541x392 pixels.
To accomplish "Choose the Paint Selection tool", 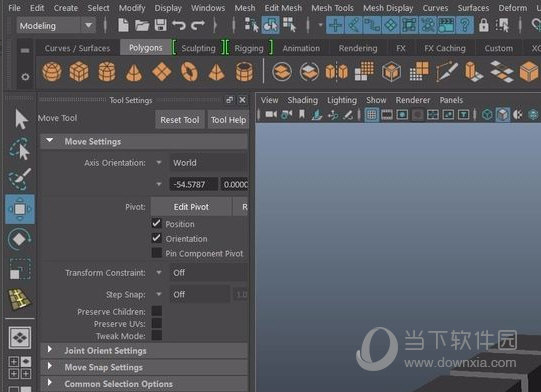I will [x=20, y=179].
